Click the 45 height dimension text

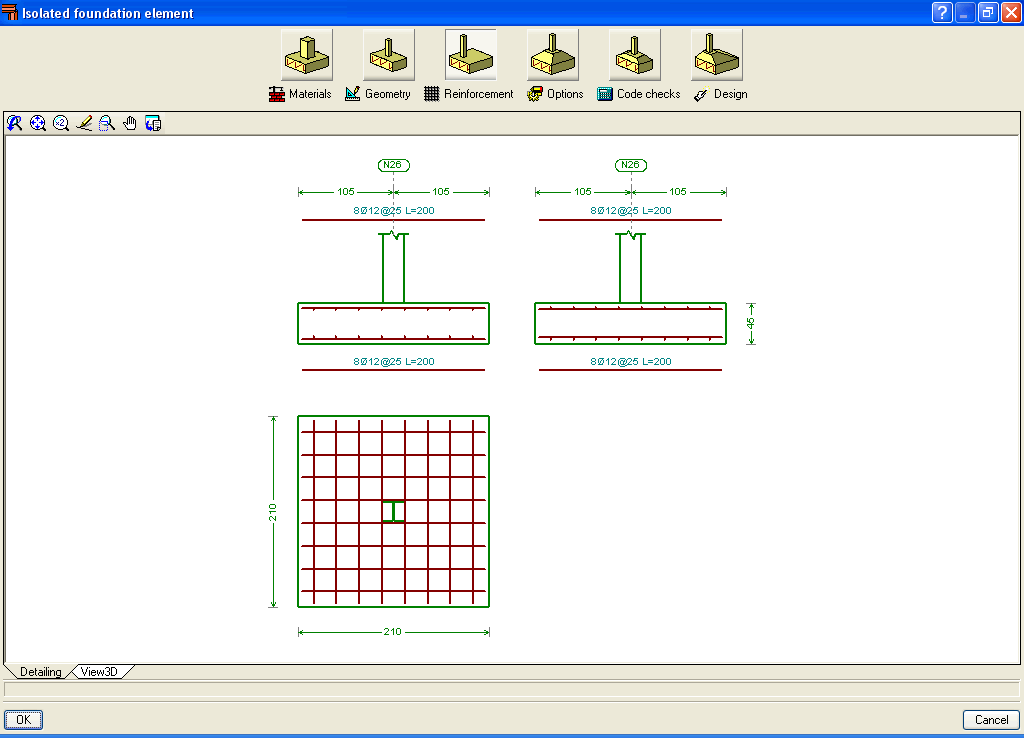(x=751, y=323)
